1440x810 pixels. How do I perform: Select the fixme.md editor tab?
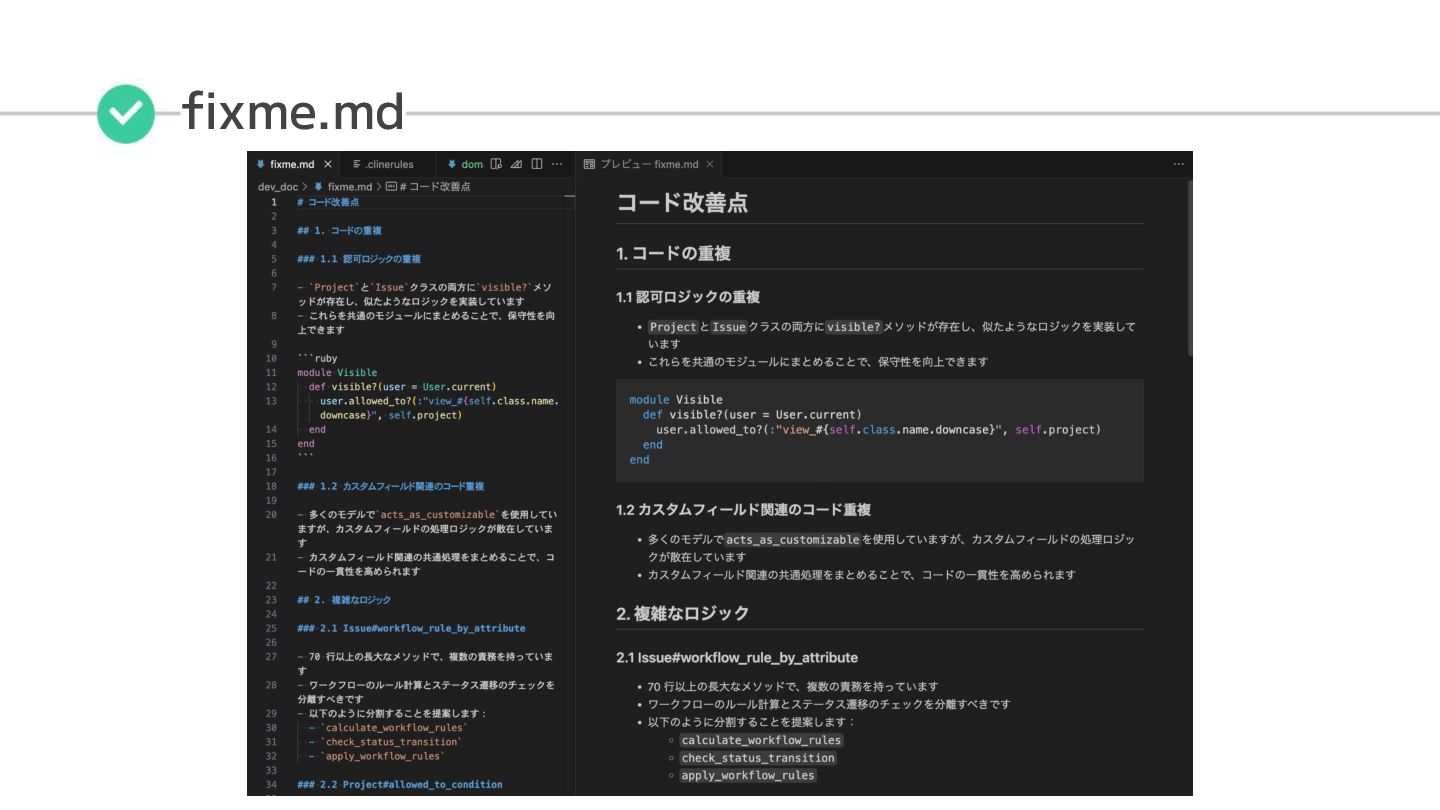click(x=293, y=164)
